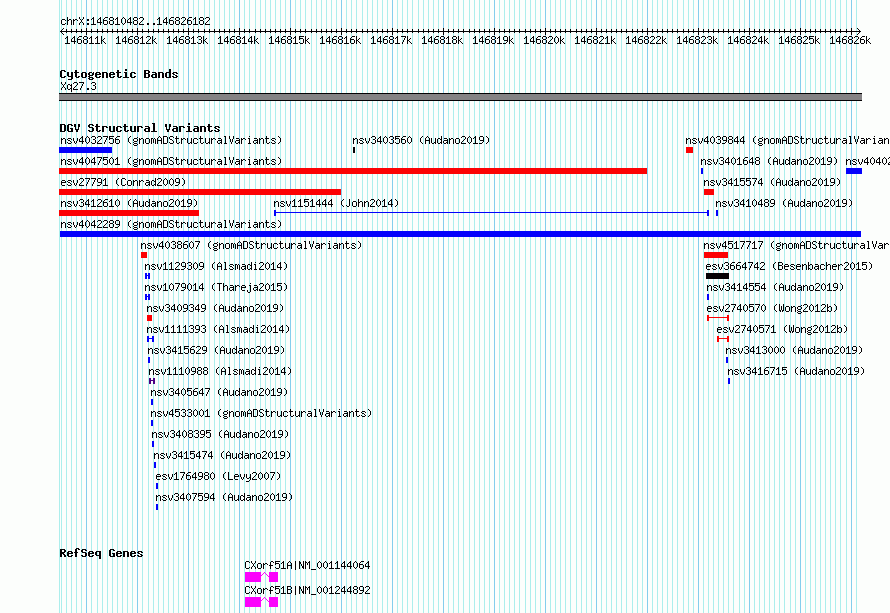Click the nsv4032756 gnomAD variant label
The width and height of the screenshot is (890, 613).
[171, 140]
